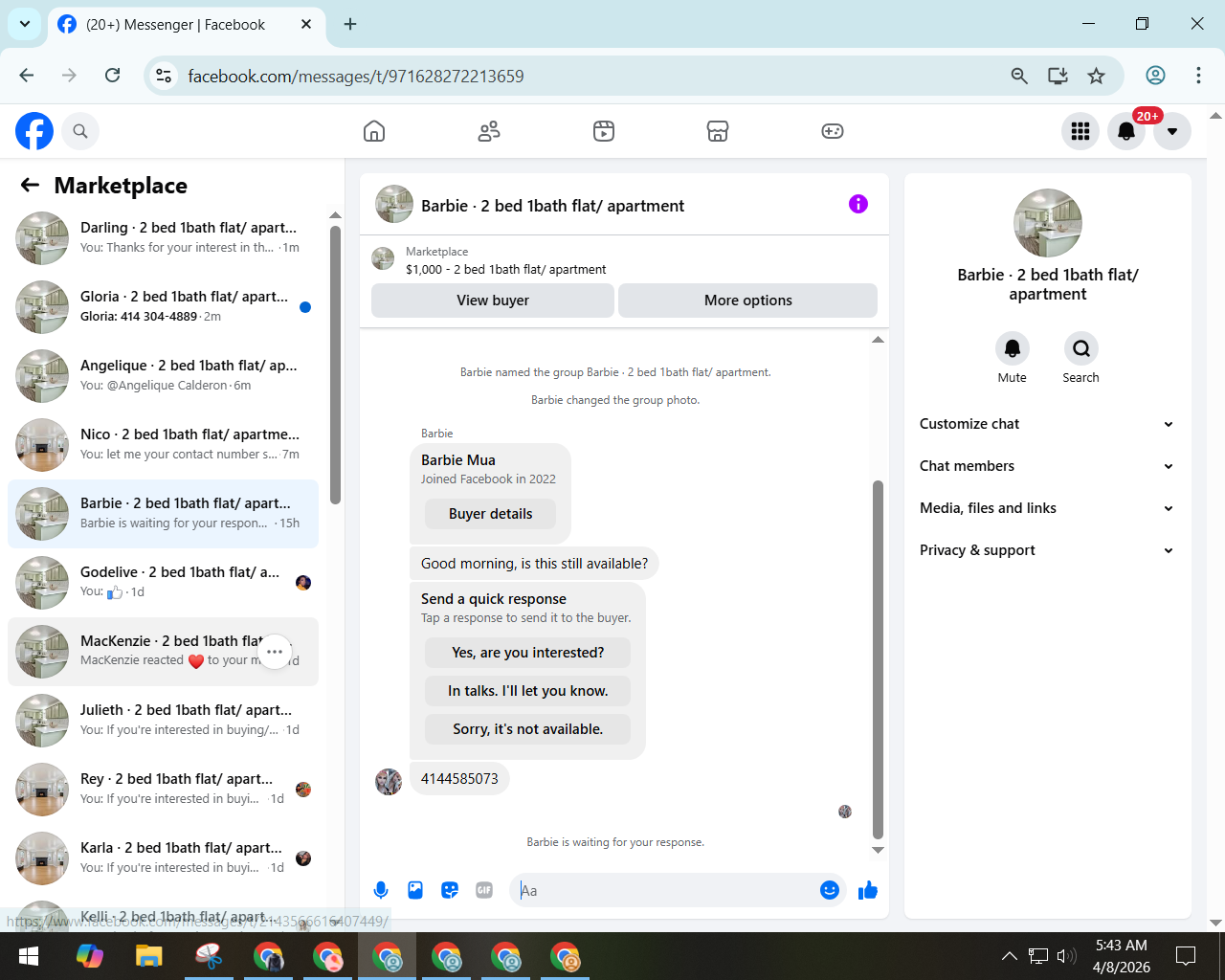Click View buyer button
Viewport: 1225px width, 980px height.
493,301
